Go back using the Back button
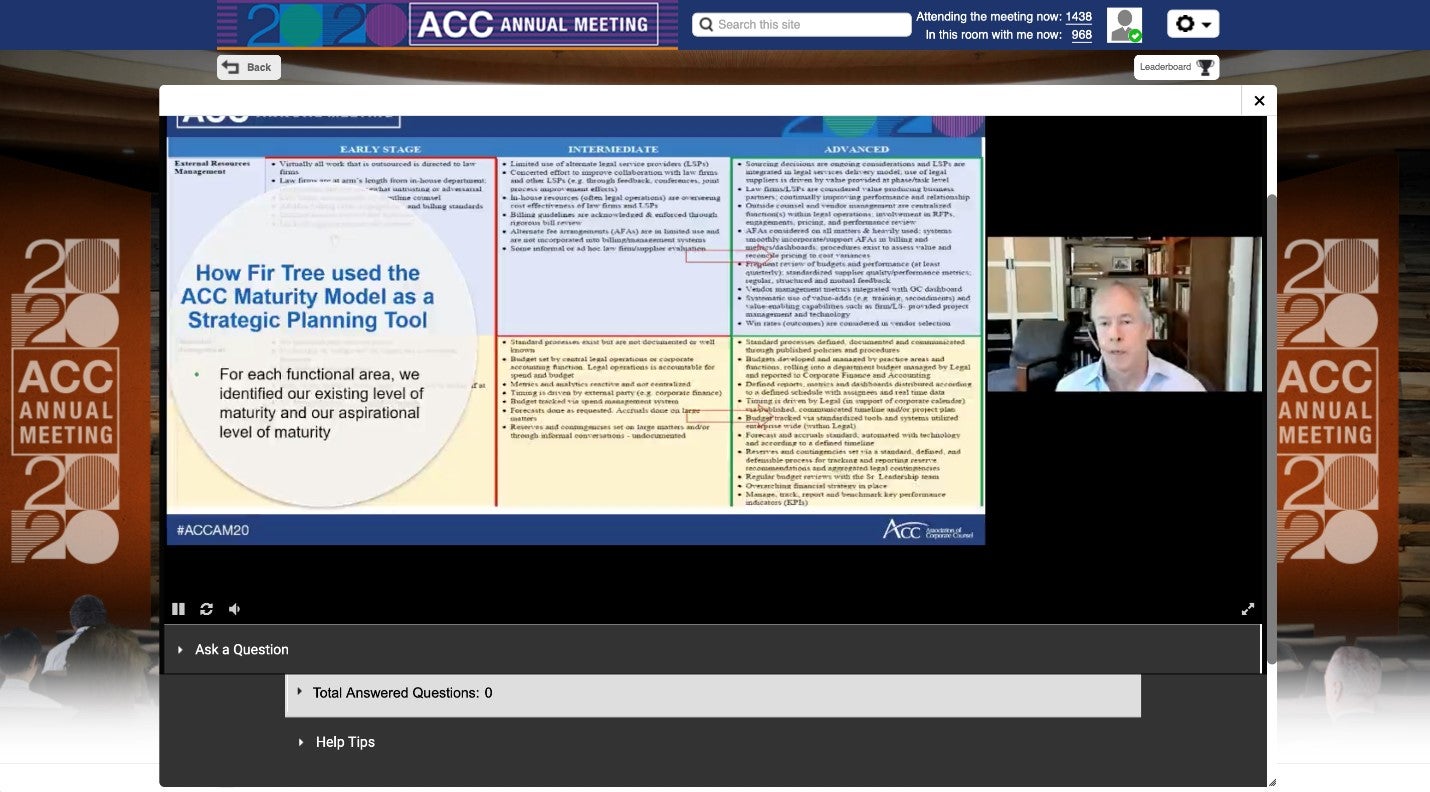Screen dimensions: 1430x792 coord(249,67)
